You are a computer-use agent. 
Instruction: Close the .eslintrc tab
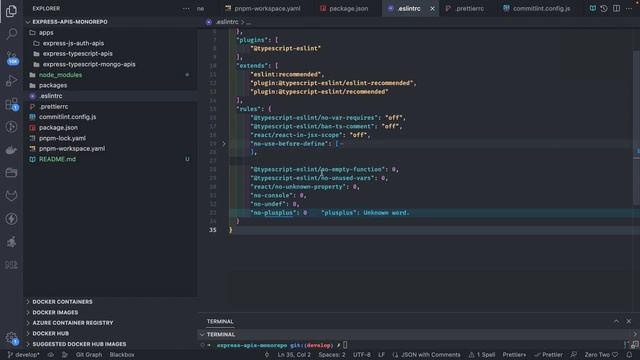click(x=432, y=9)
